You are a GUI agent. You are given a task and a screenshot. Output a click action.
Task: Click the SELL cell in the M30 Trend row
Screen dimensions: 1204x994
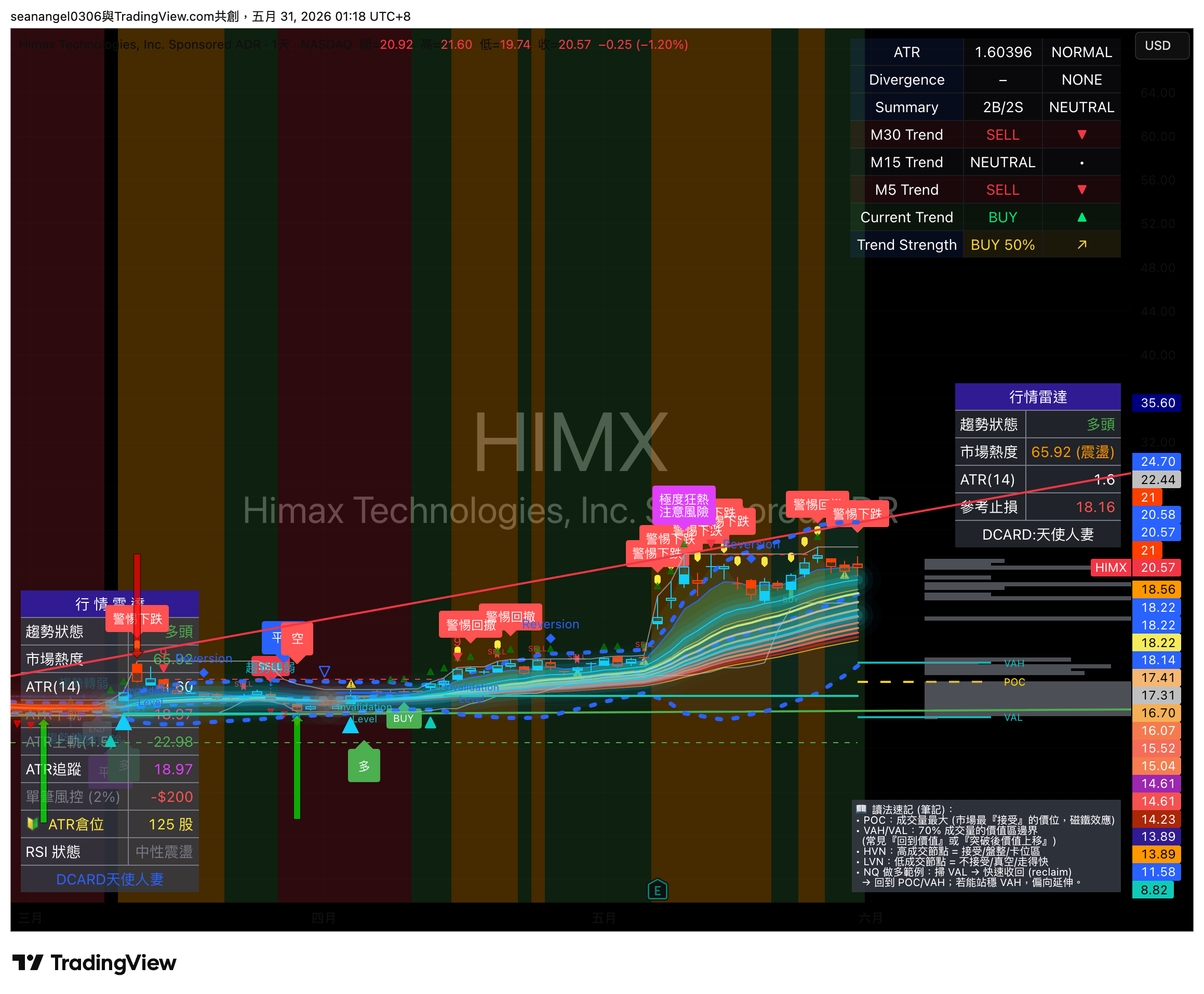click(1002, 135)
